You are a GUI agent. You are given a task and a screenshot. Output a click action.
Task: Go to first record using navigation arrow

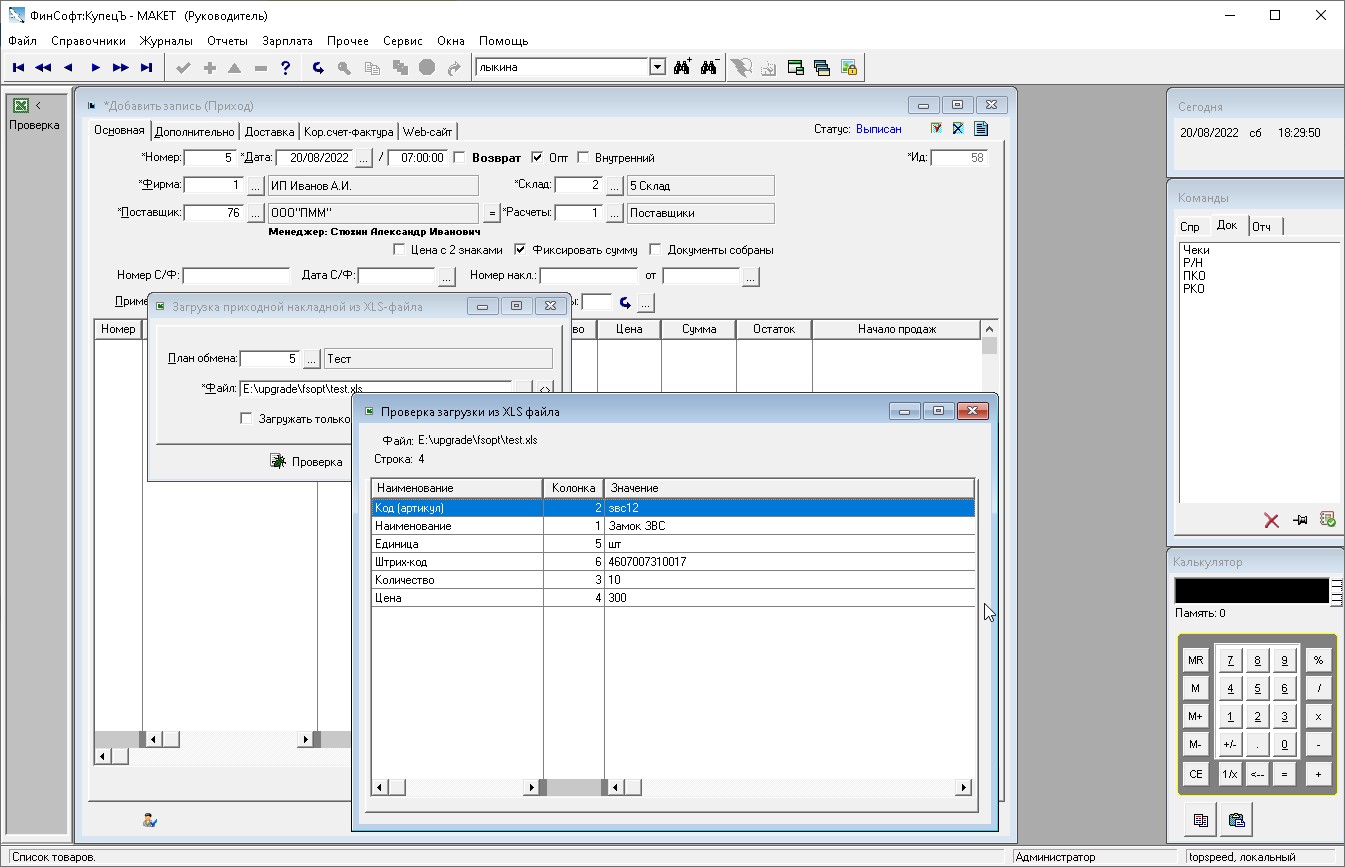click(x=18, y=68)
